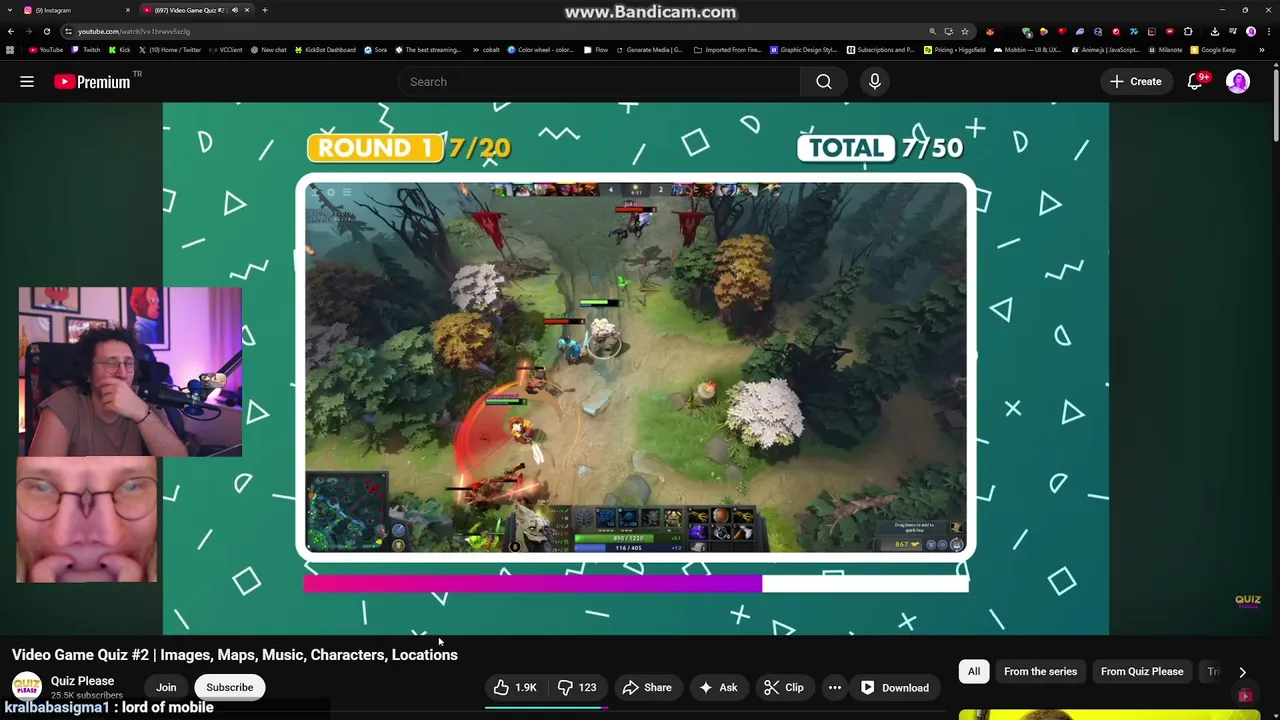This screenshot has height=720, width=1280.
Task: Open the browser extensions puzzle icon
Action: 1188,31
